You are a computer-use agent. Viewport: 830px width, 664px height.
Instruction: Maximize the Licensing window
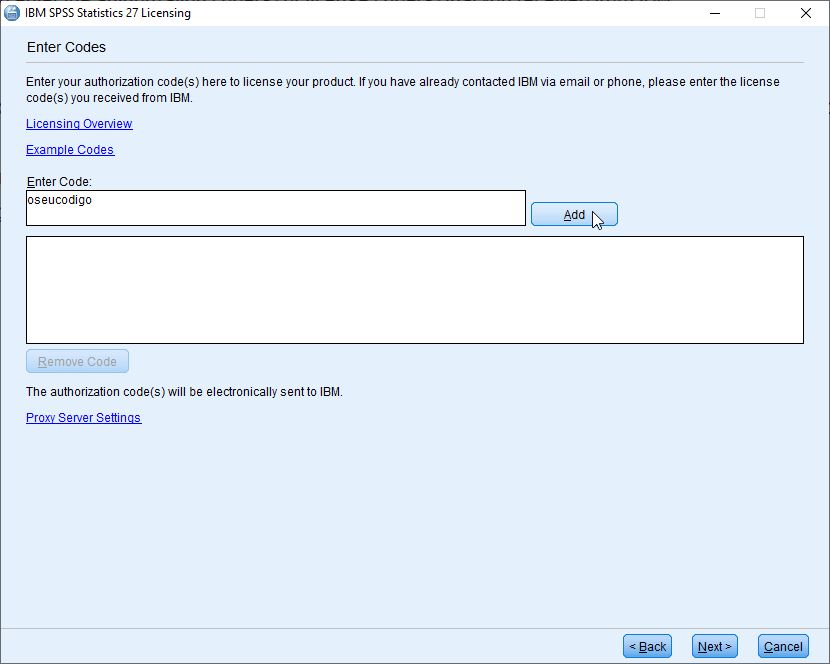[x=760, y=13]
